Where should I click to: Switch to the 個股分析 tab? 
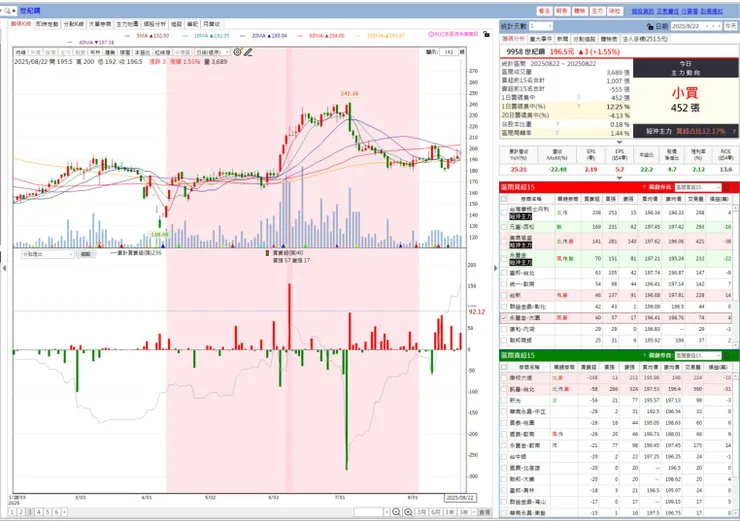click(154, 24)
